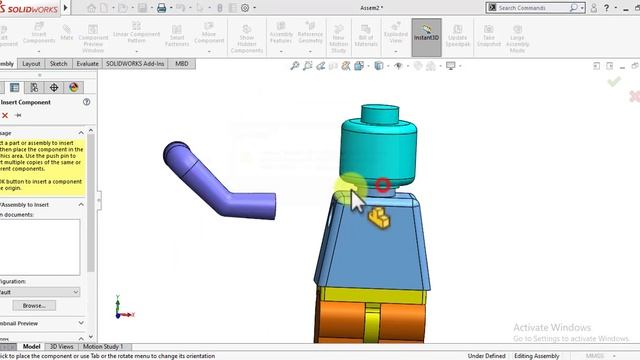Click the Previous View icon
This screenshot has width=640, height=360.
[320, 66]
